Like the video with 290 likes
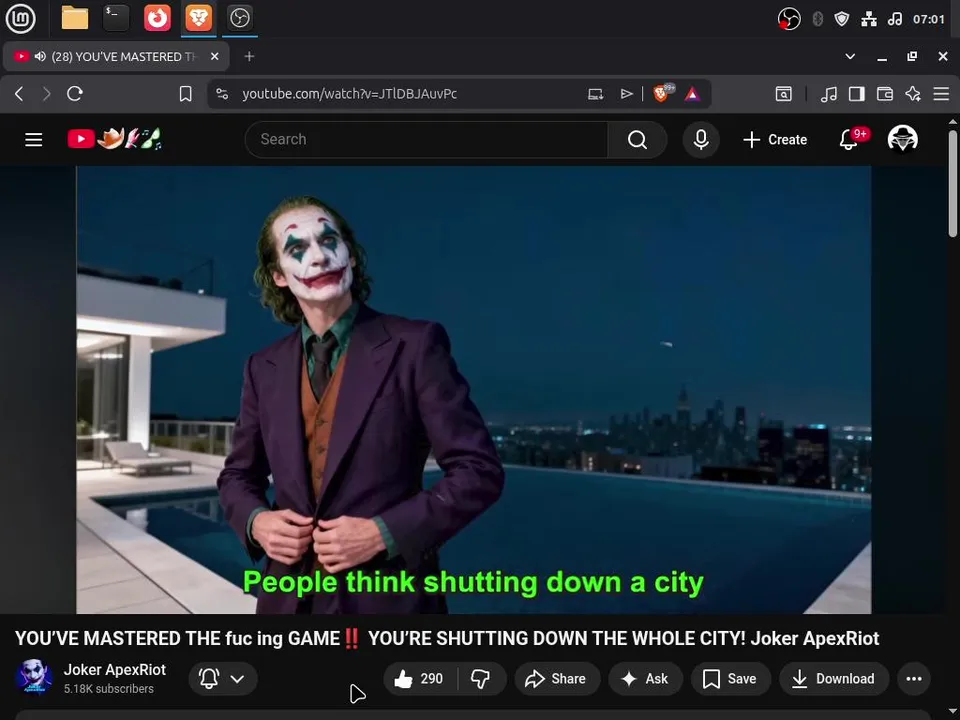The height and width of the screenshot is (720, 960). tap(419, 678)
